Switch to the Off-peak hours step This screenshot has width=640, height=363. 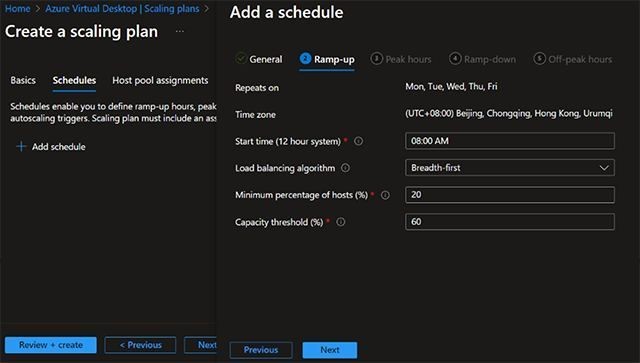[x=573, y=59]
